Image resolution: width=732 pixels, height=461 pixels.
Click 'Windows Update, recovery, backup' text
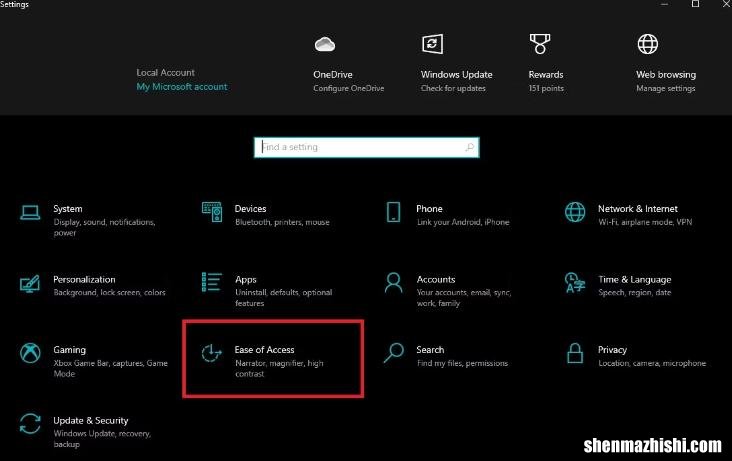[x=102, y=439]
